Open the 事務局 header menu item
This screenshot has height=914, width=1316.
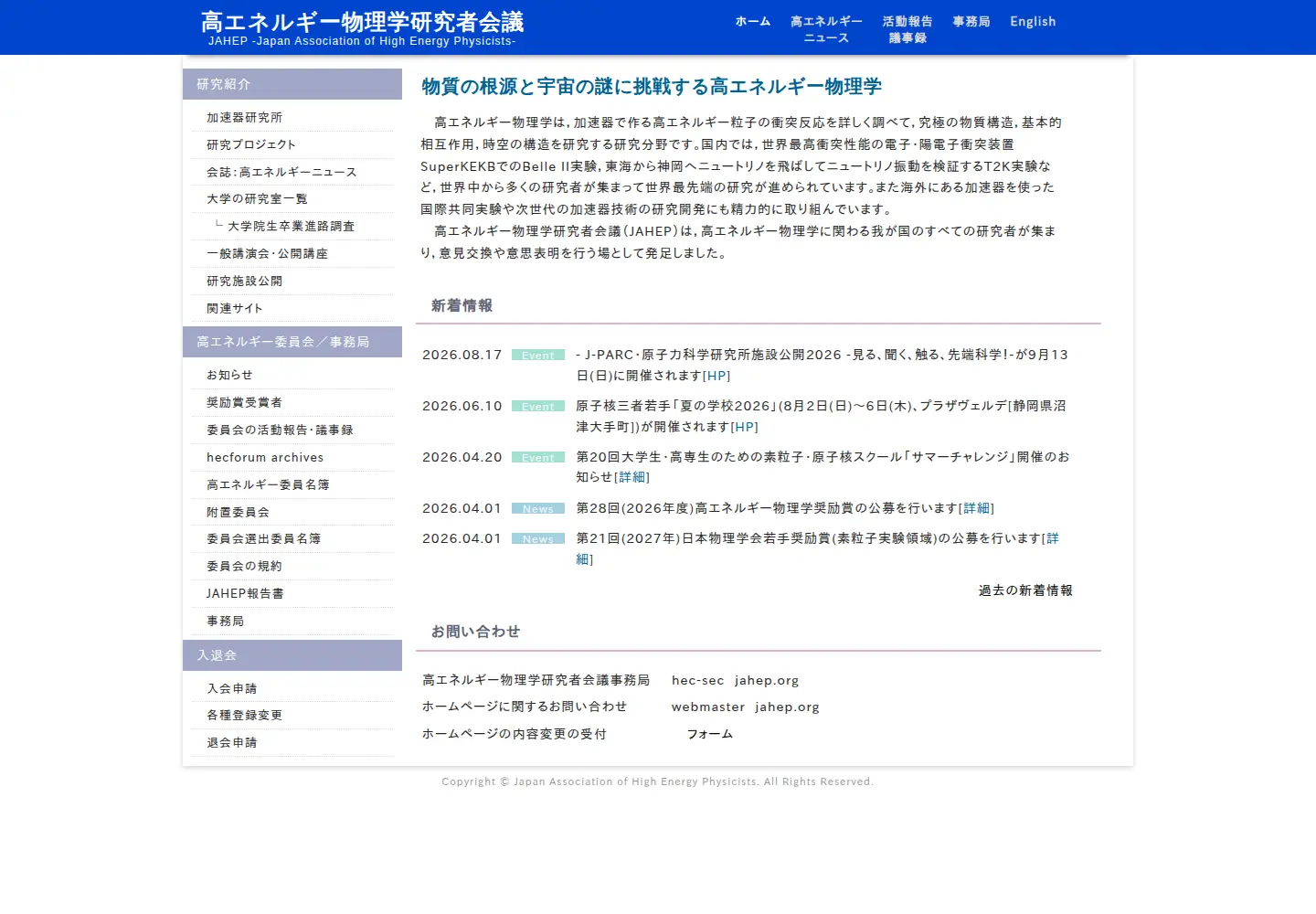click(971, 21)
